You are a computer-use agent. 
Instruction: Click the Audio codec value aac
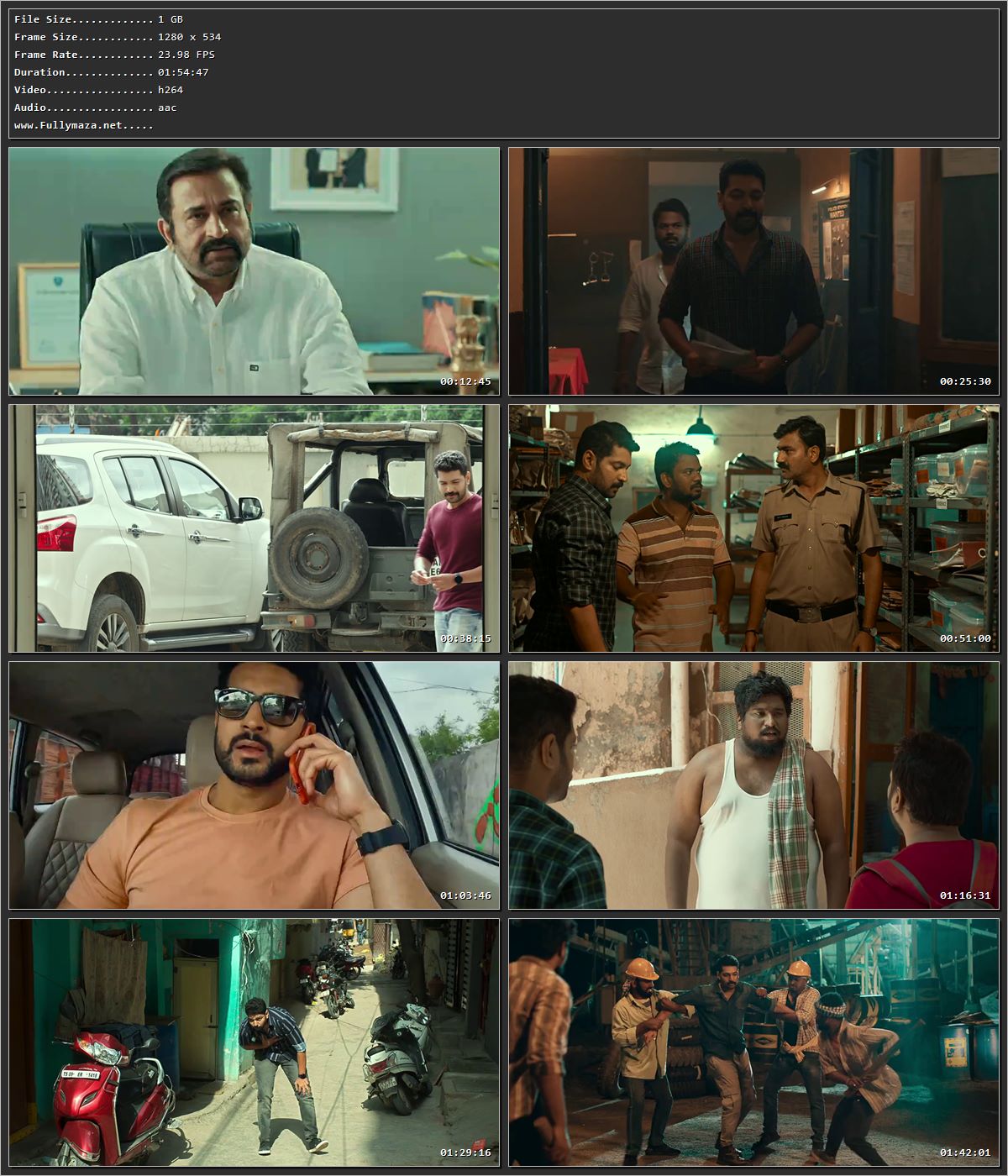point(167,108)
